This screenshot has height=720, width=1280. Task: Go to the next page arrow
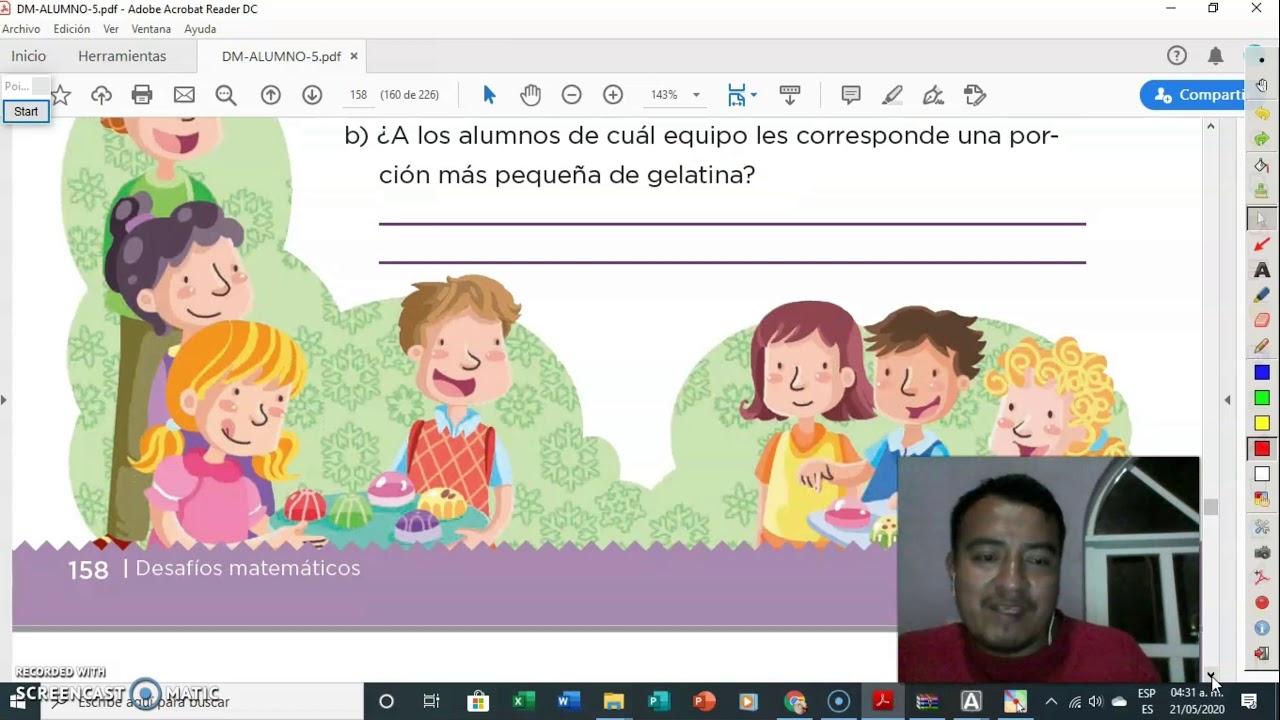(312, 95)
